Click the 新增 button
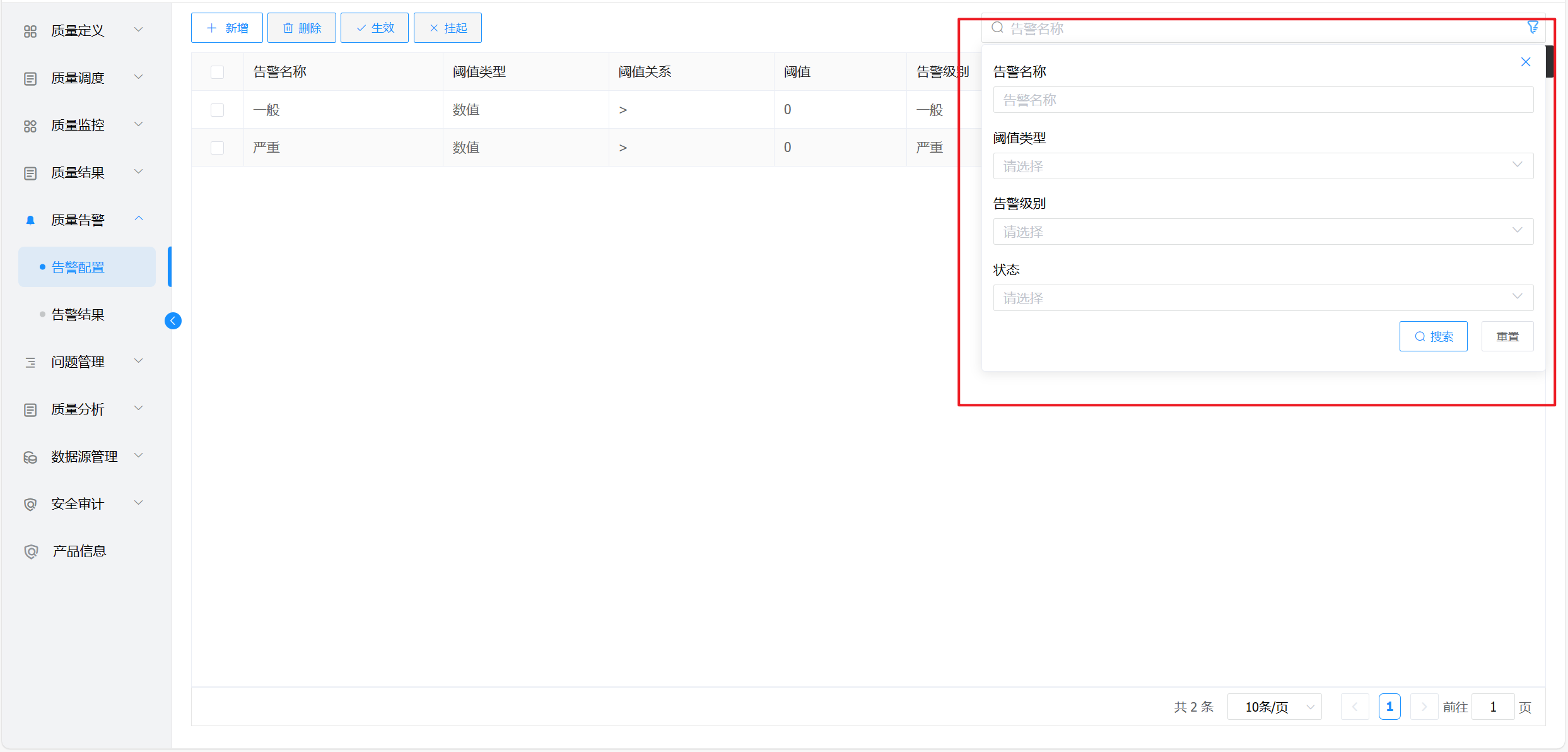 pyautogui.click(x=227, y=28)
